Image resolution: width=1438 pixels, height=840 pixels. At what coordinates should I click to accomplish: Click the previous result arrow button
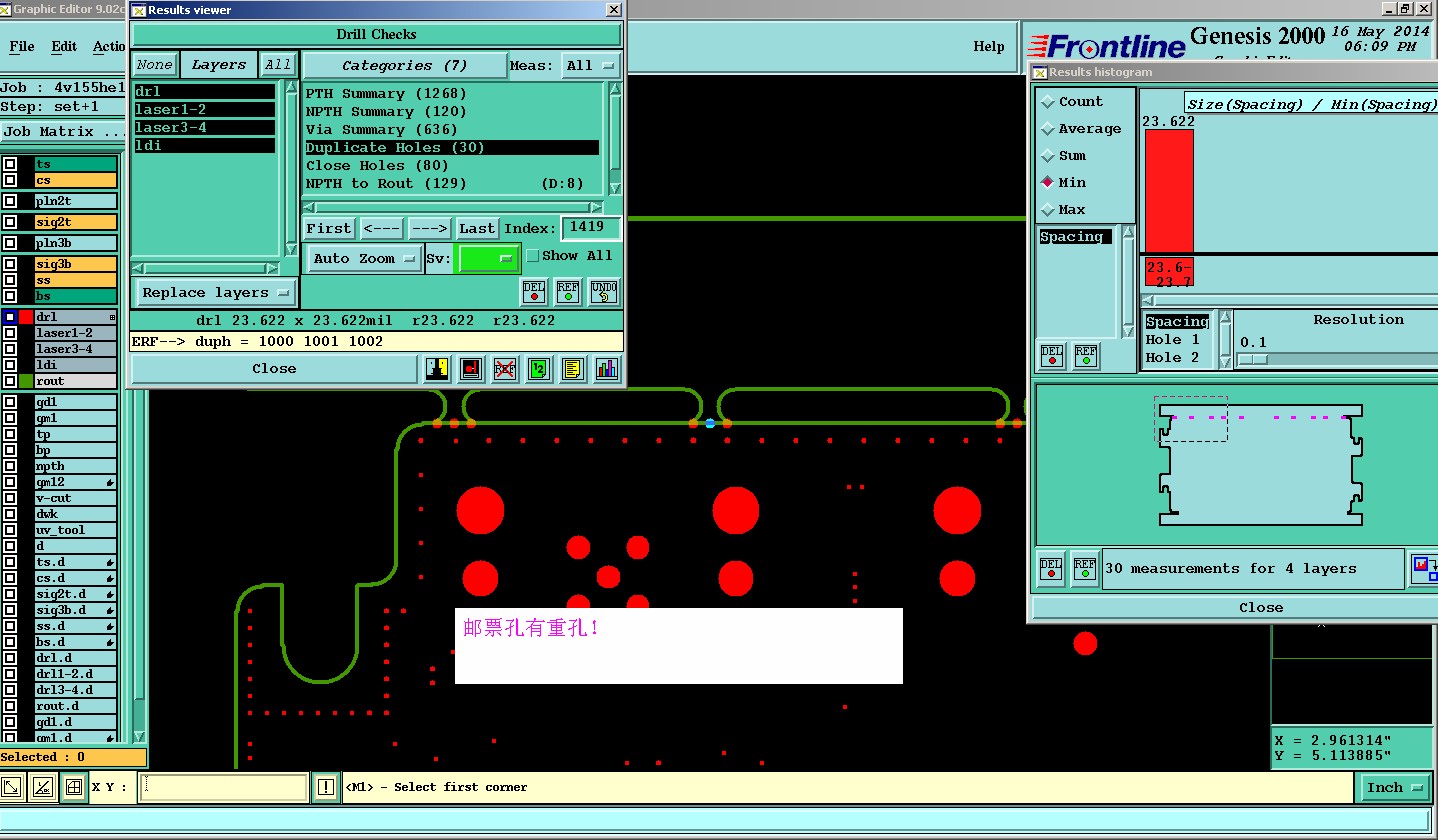381,229
